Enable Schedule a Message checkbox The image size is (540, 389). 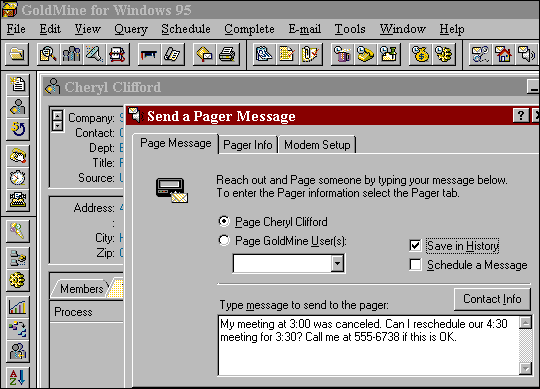pos(415,265)
